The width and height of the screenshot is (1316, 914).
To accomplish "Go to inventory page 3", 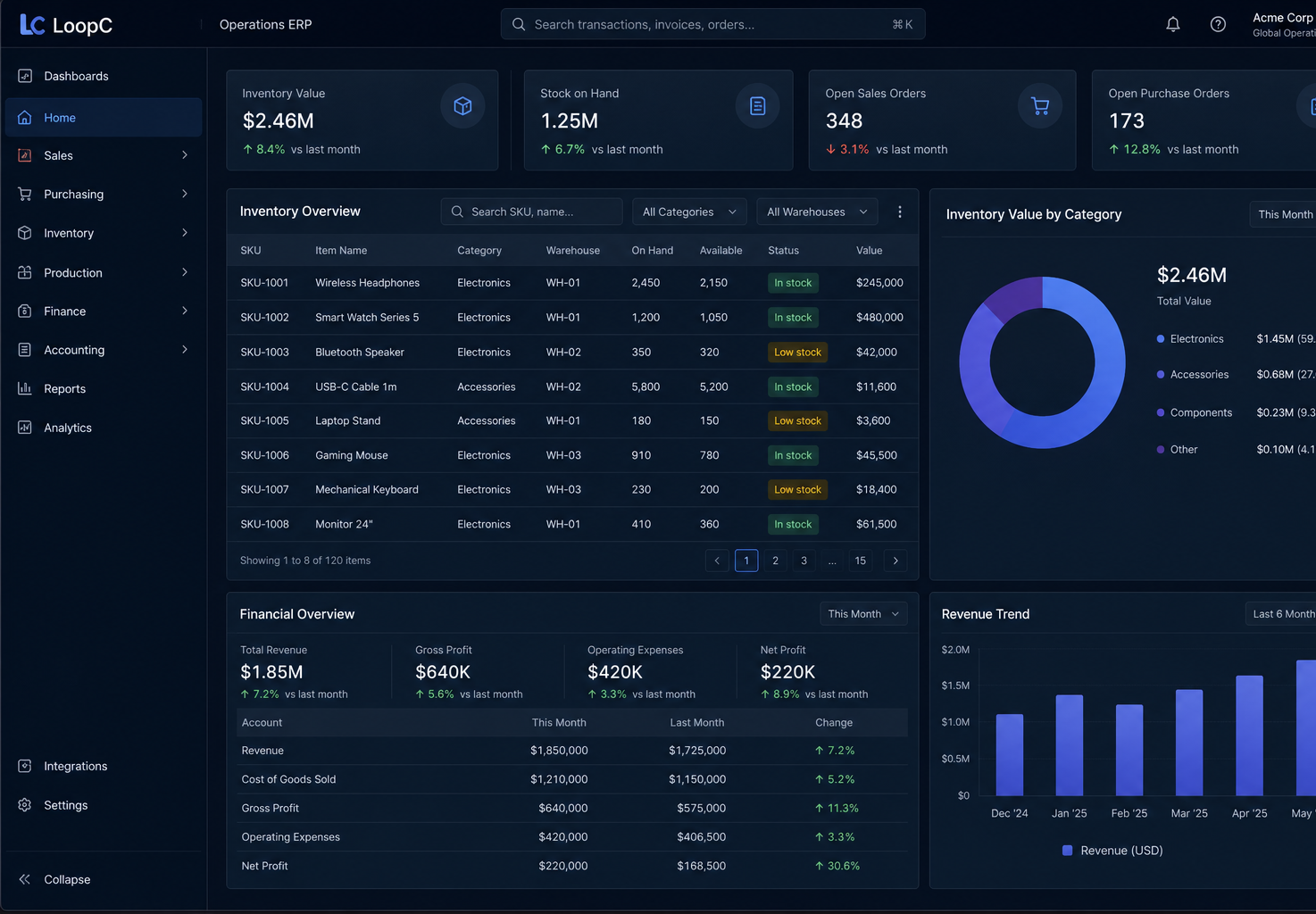I will tap(804, 561).
